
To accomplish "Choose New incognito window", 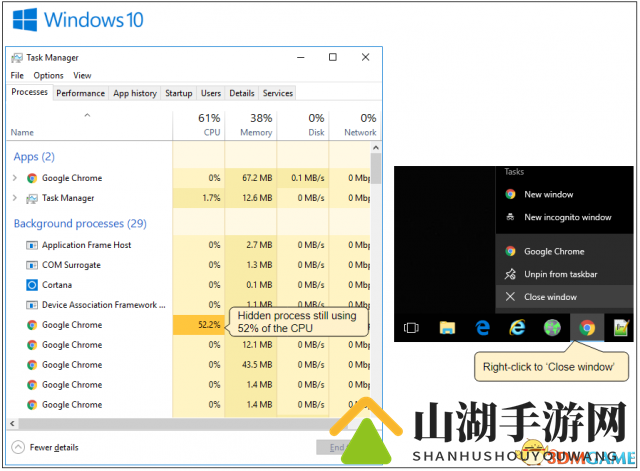I will pos(564,217).
